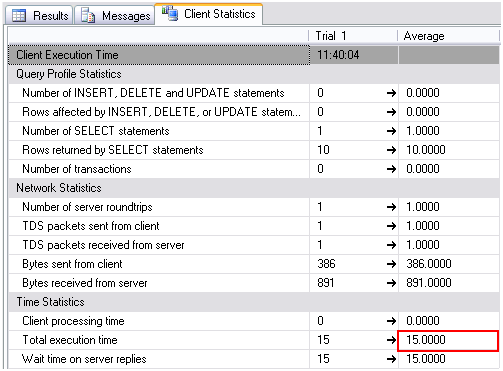Viewport: 503px width, 371px height.
Task: Click the arrow icon in Wait time row
Action: coord(391,359)
